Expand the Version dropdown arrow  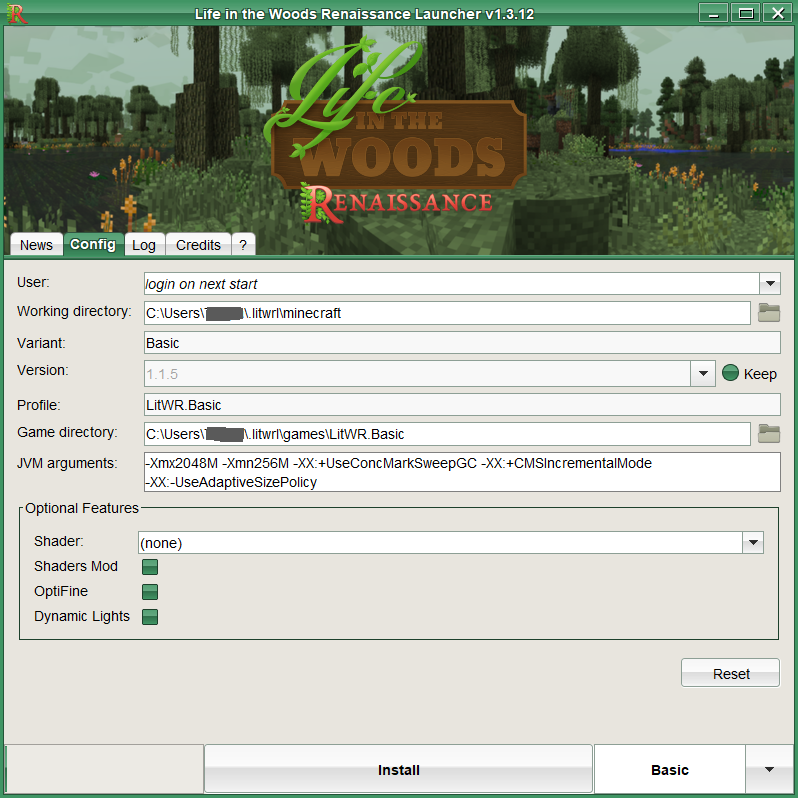point(703,374)
